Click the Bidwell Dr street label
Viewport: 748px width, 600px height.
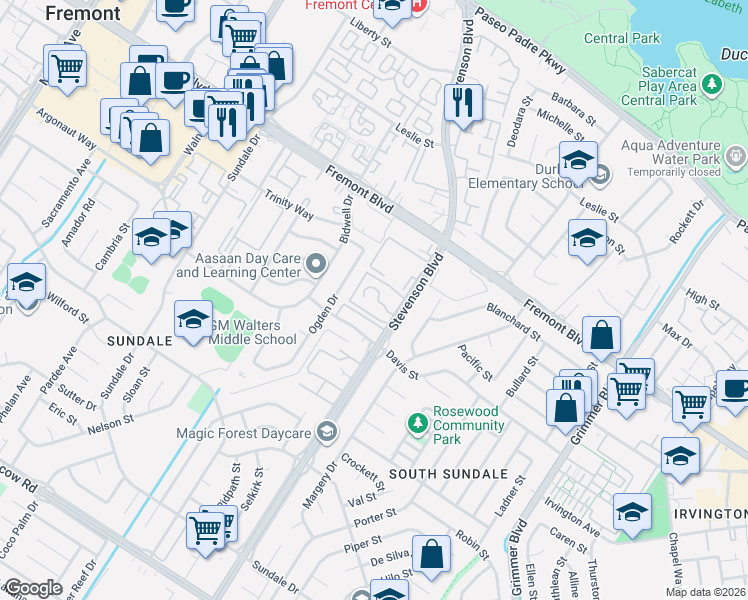tap(346, 219)
